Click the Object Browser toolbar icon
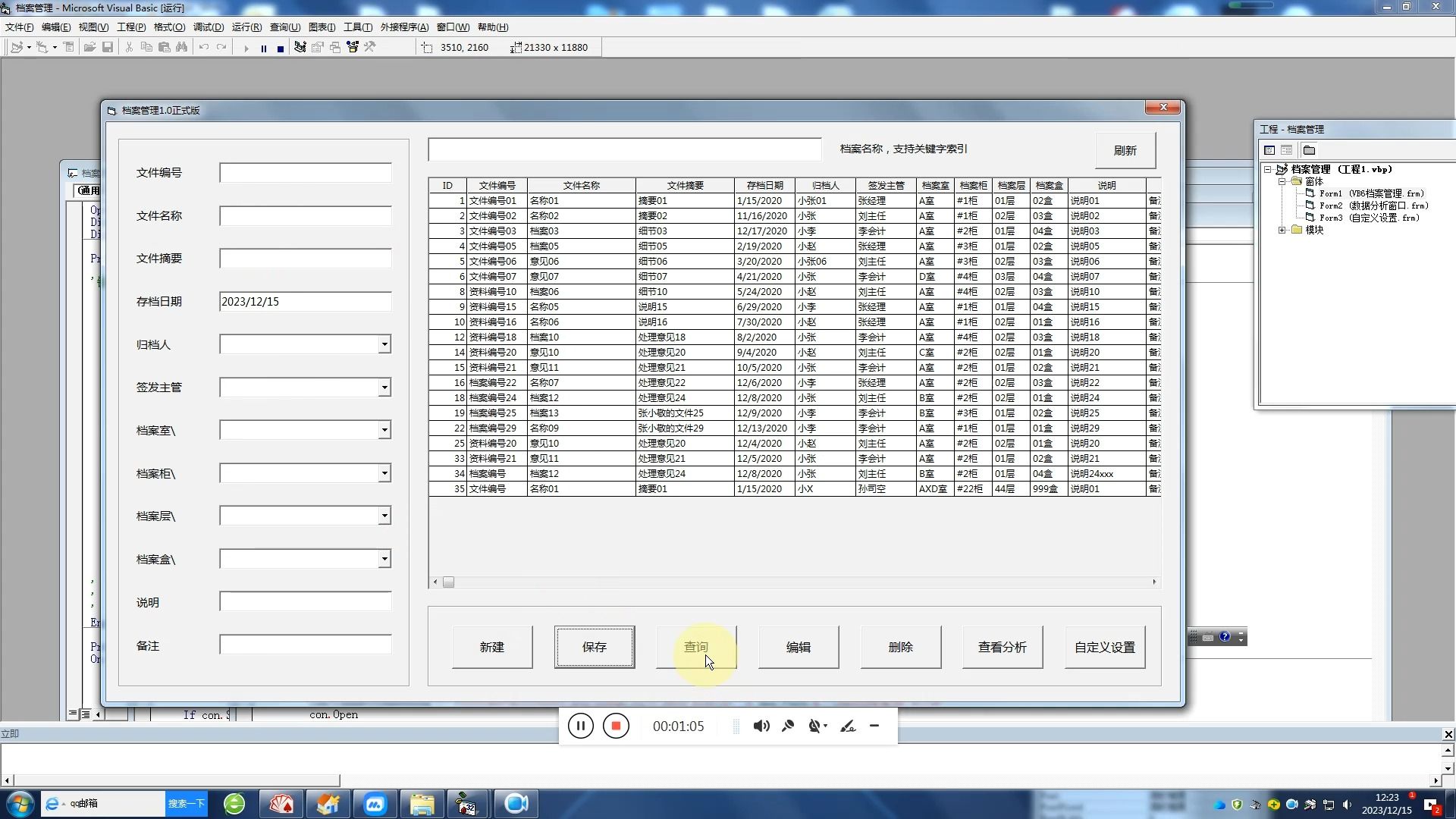1456x819 pixels. pyautogui.click(x=353, y=47)
